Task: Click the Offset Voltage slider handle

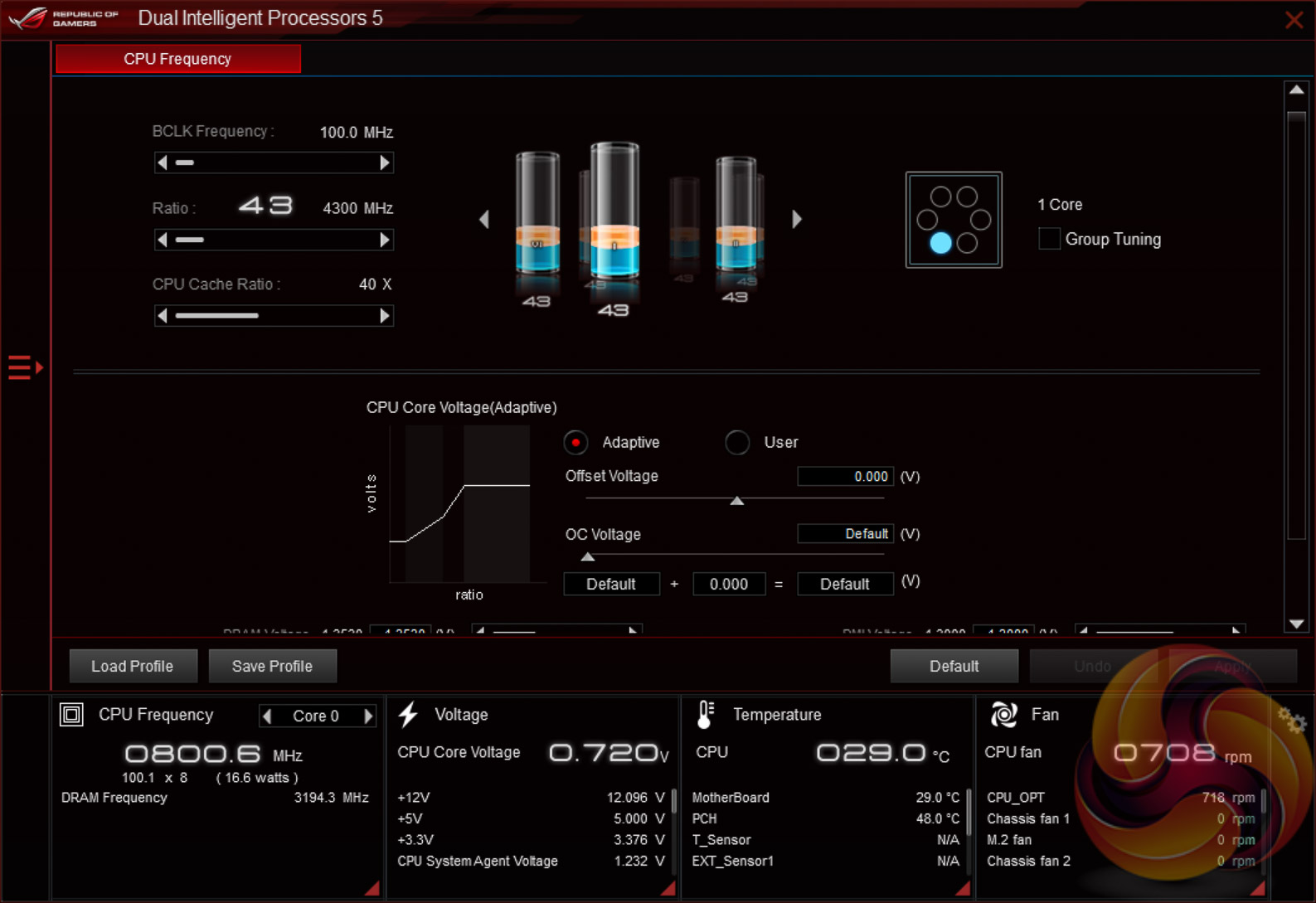Action: pyautogui.click(x=736, y=501)
